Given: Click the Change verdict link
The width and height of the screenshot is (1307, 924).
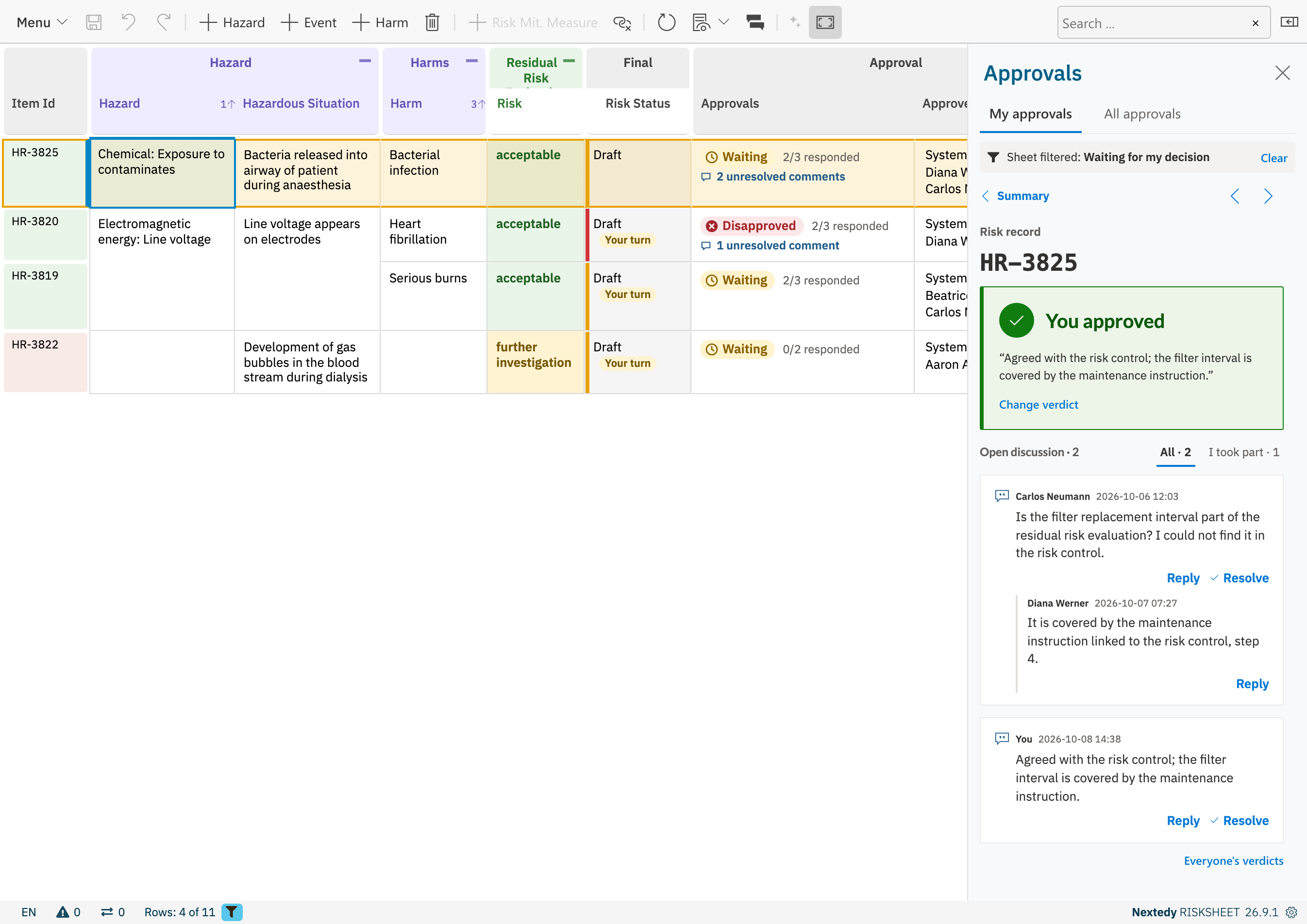Looking at the screenshot, I should pyautogui.click(x=1039, y=405).
